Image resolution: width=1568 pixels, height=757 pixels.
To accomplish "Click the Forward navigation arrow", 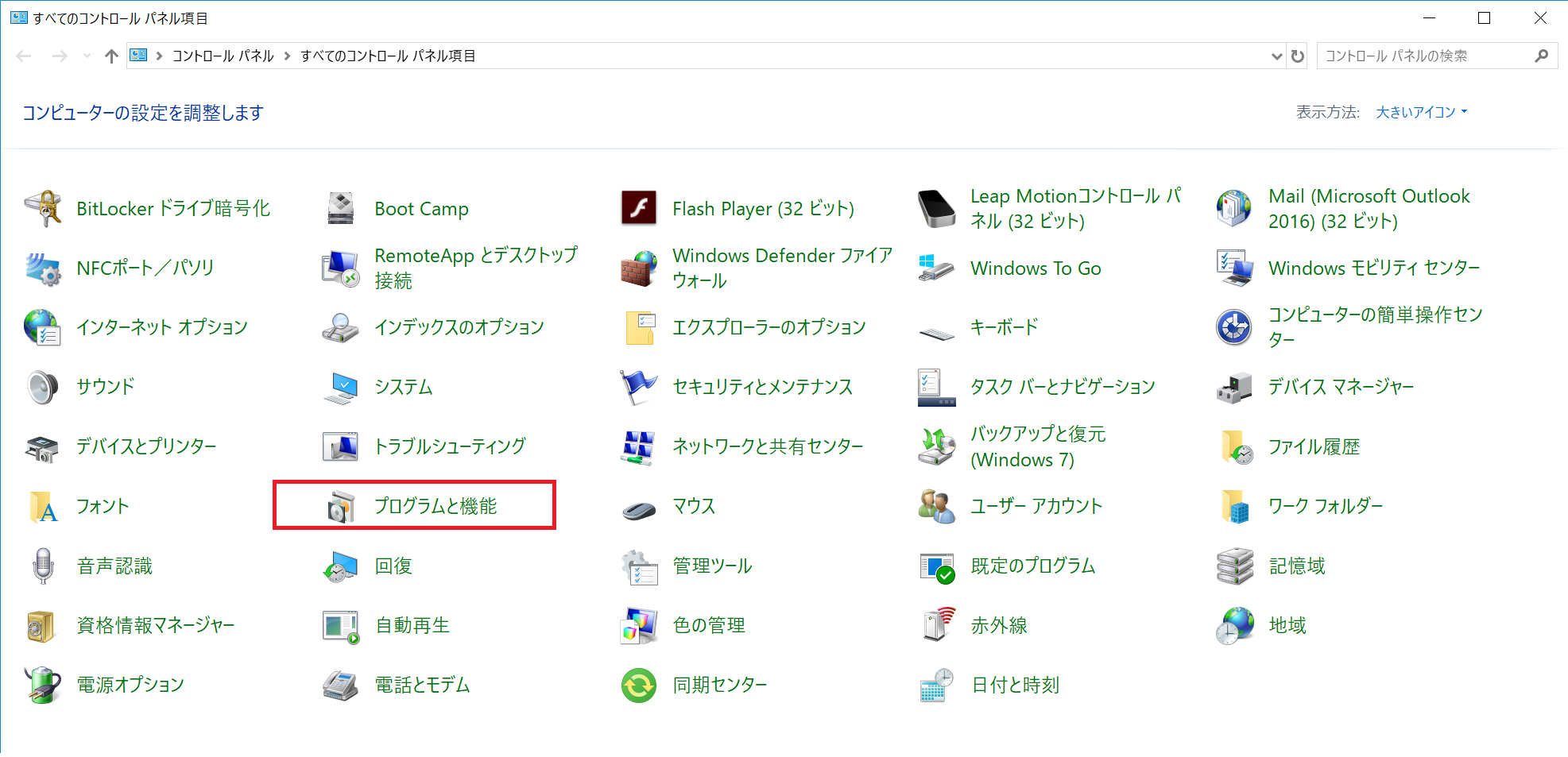I will click(x=60, y=56).
